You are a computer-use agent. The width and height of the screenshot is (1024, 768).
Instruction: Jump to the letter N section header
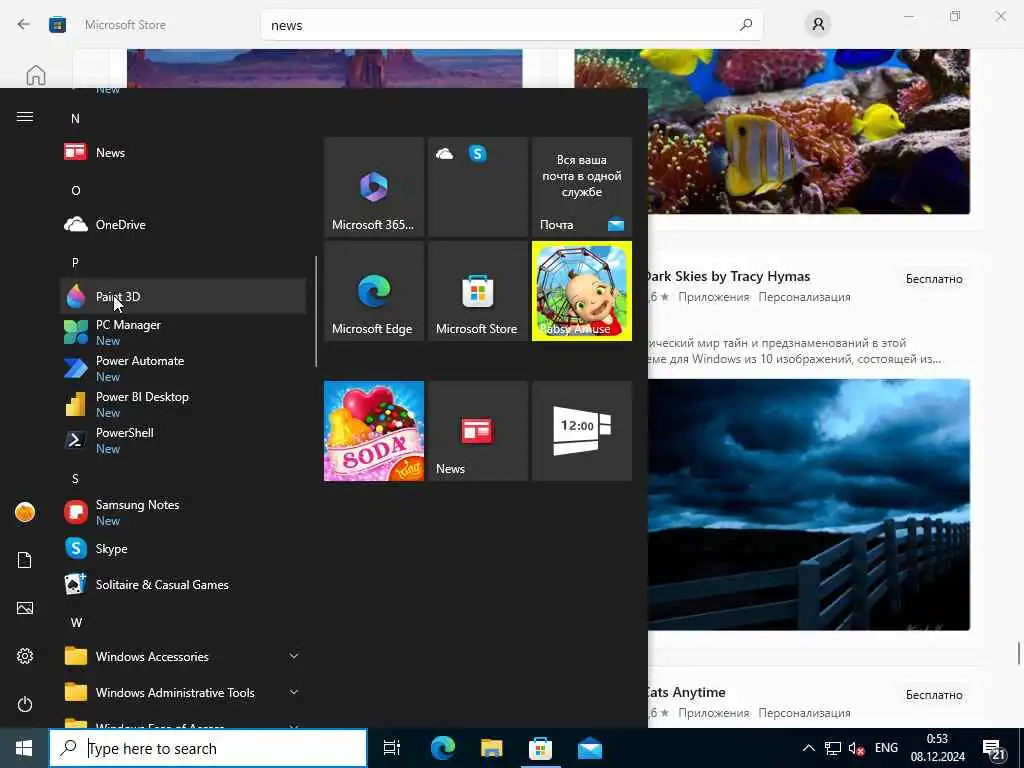[x=75, y=119]
